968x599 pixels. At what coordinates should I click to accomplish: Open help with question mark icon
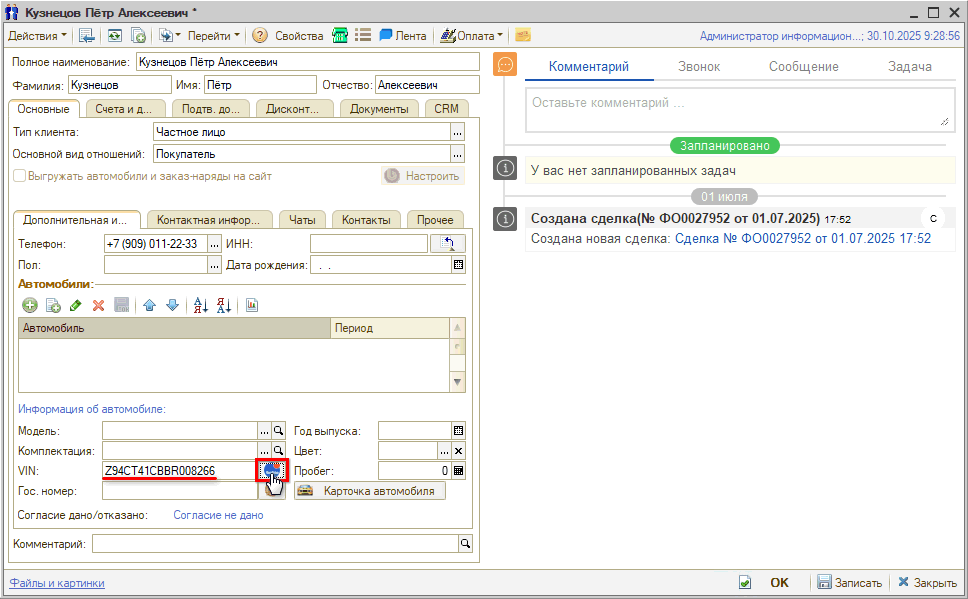pyautogui.click(x=260, y=35)
